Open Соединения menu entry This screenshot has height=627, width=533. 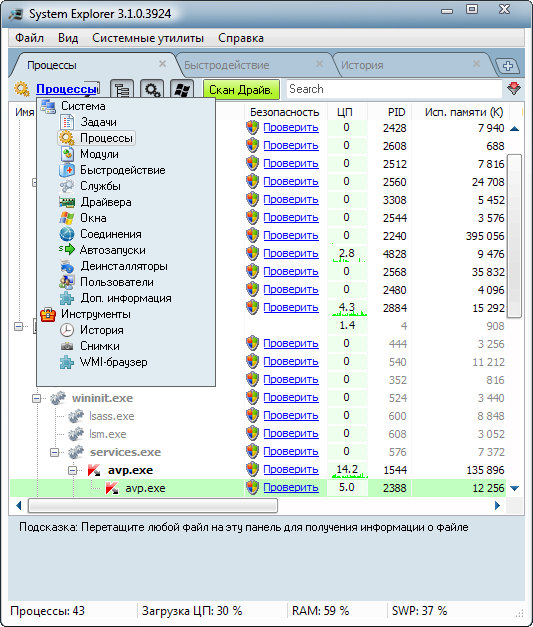pos(111,234)
